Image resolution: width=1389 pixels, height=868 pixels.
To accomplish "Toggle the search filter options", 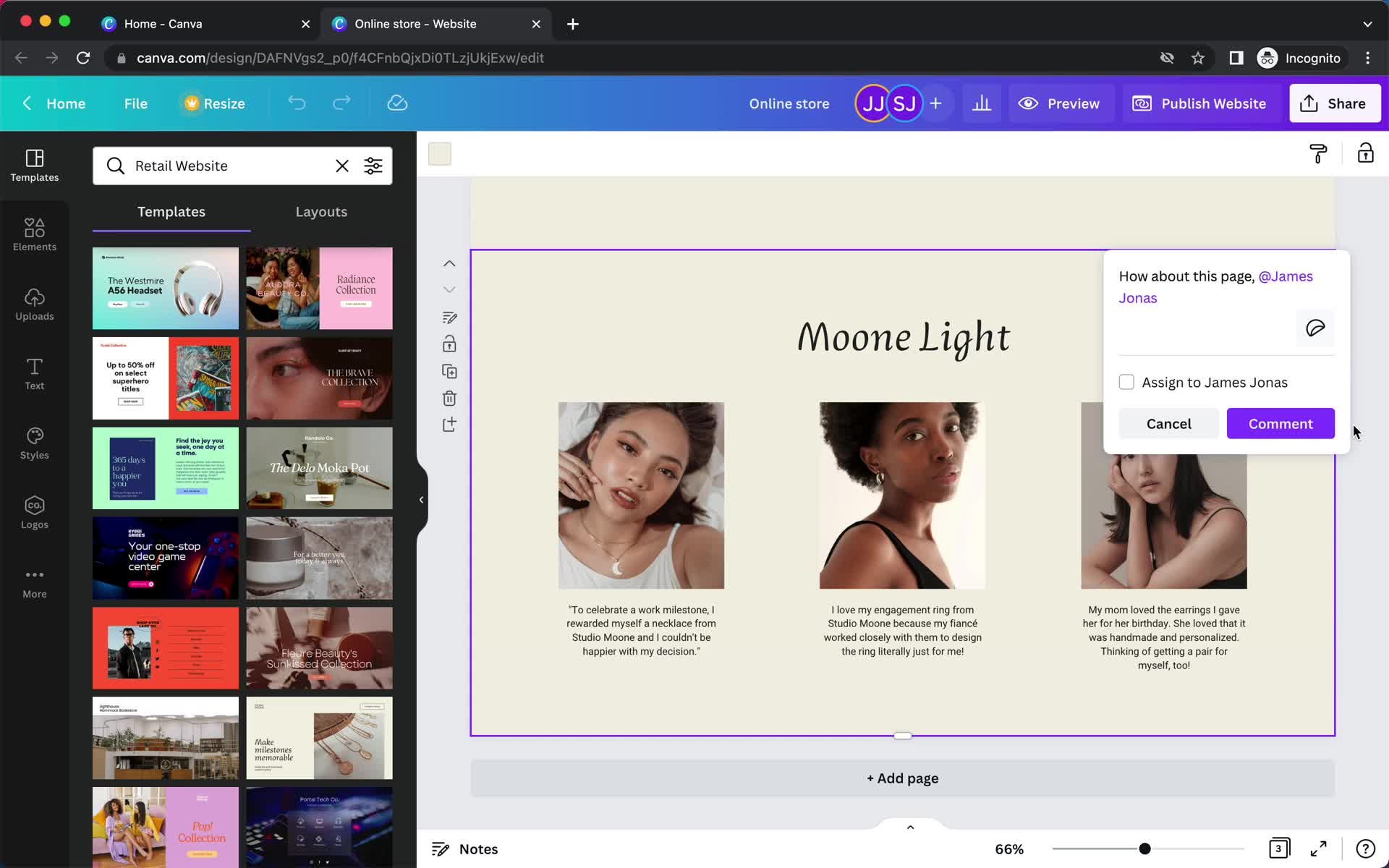I will click(x=374, y=165).
